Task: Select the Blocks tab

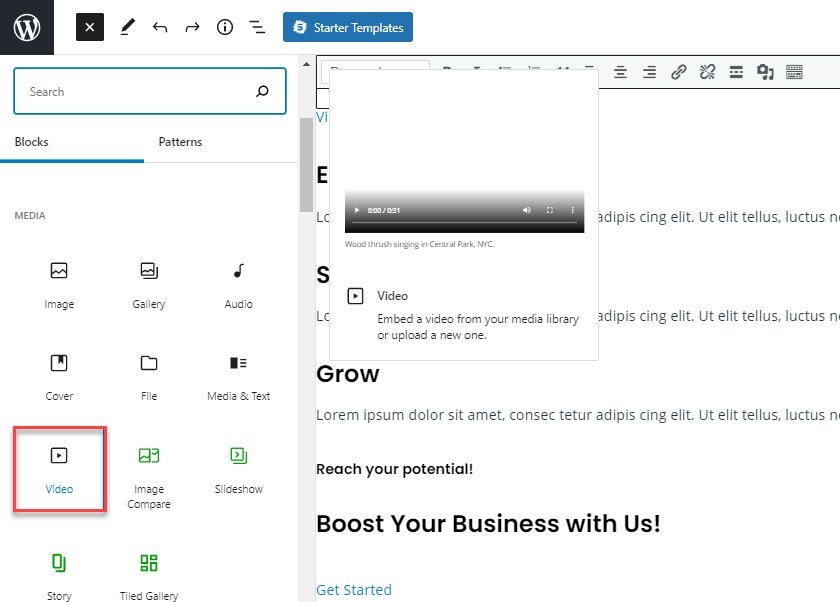Action: click(32, 142)
